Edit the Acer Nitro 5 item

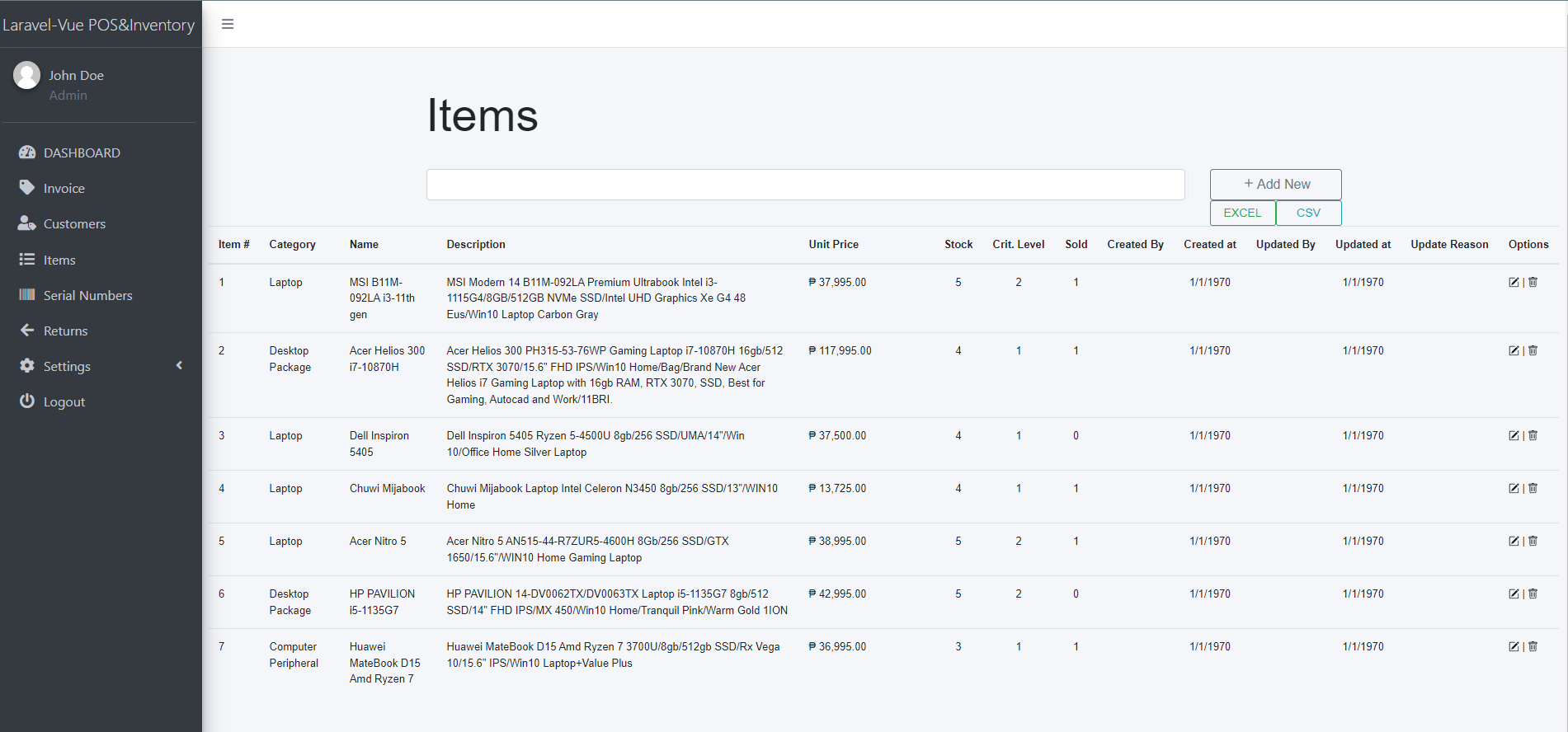1514,541
